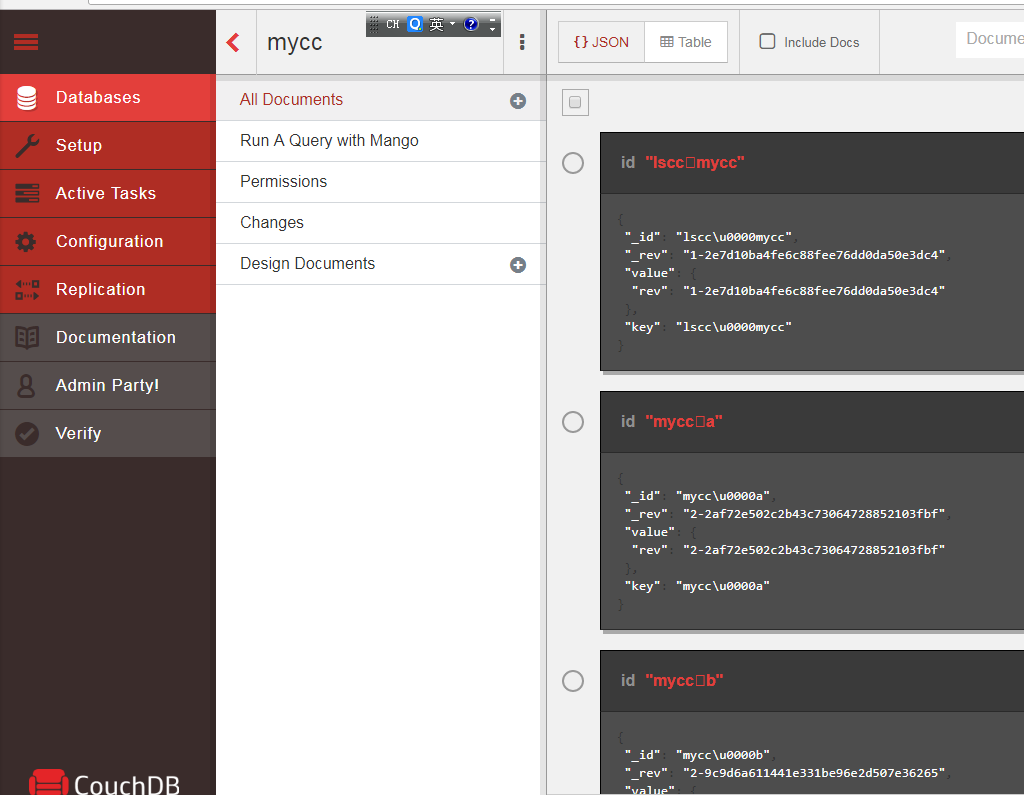Add new item beside All Documents

click(518, 101)
